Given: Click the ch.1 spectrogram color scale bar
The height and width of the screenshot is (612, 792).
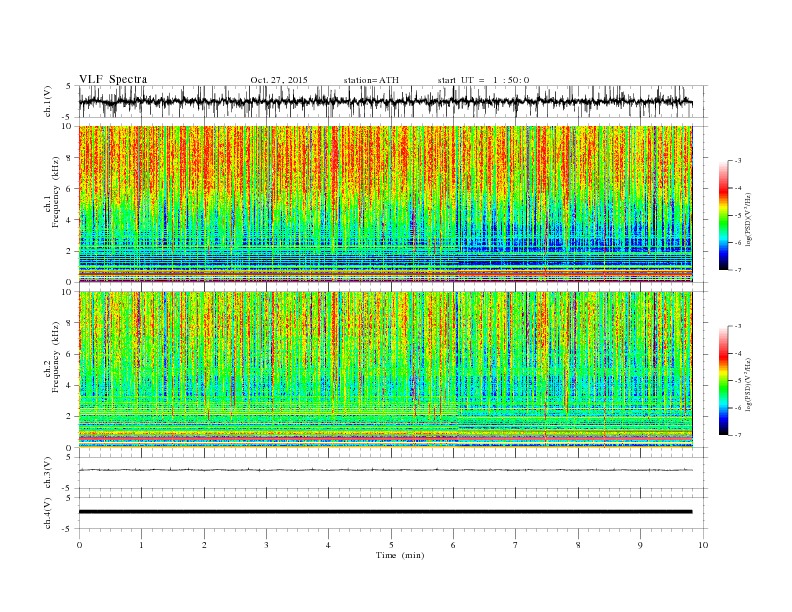Looking at the screenshot, I should point(723,215).
